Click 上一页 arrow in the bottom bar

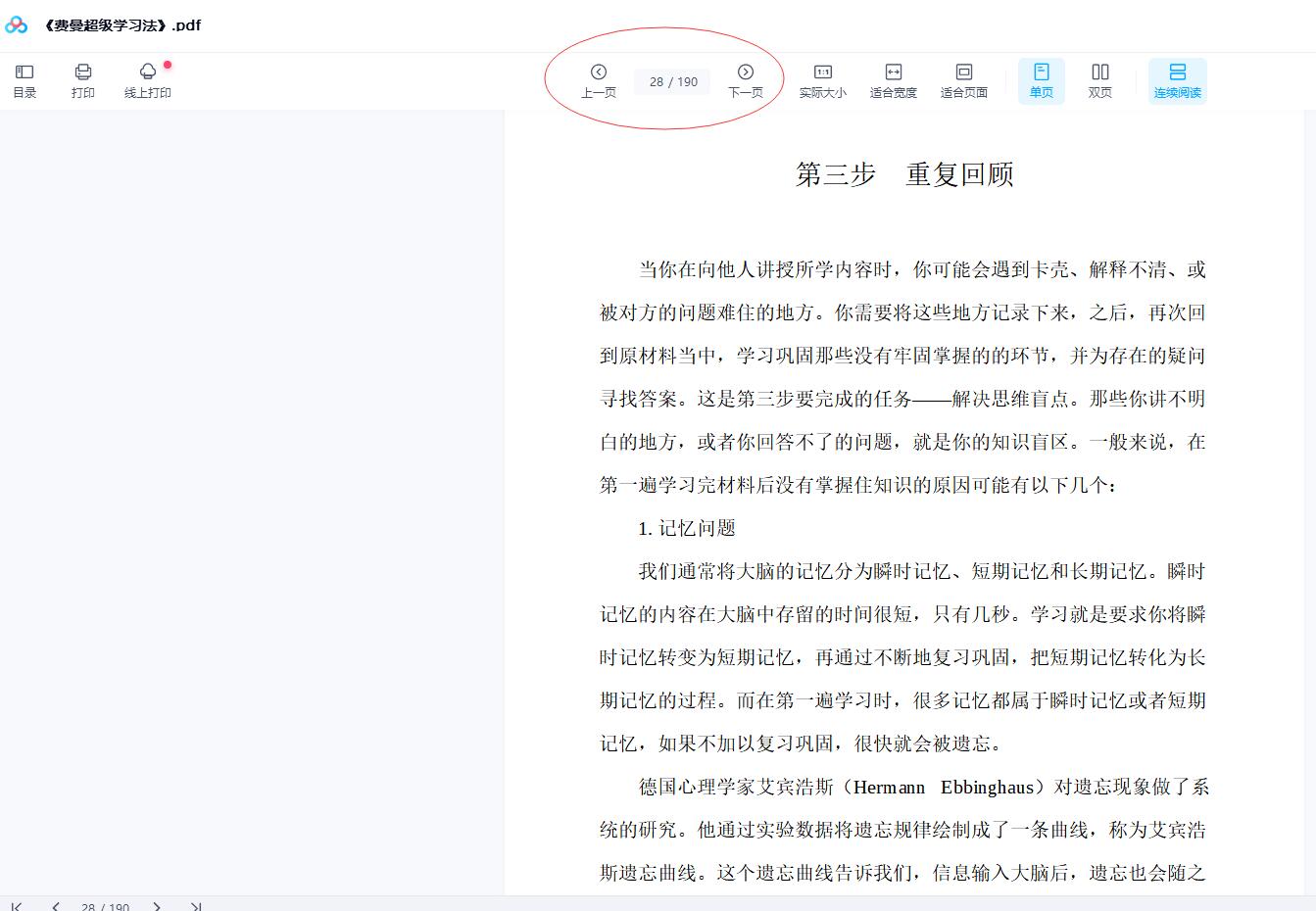pos(56,907)
